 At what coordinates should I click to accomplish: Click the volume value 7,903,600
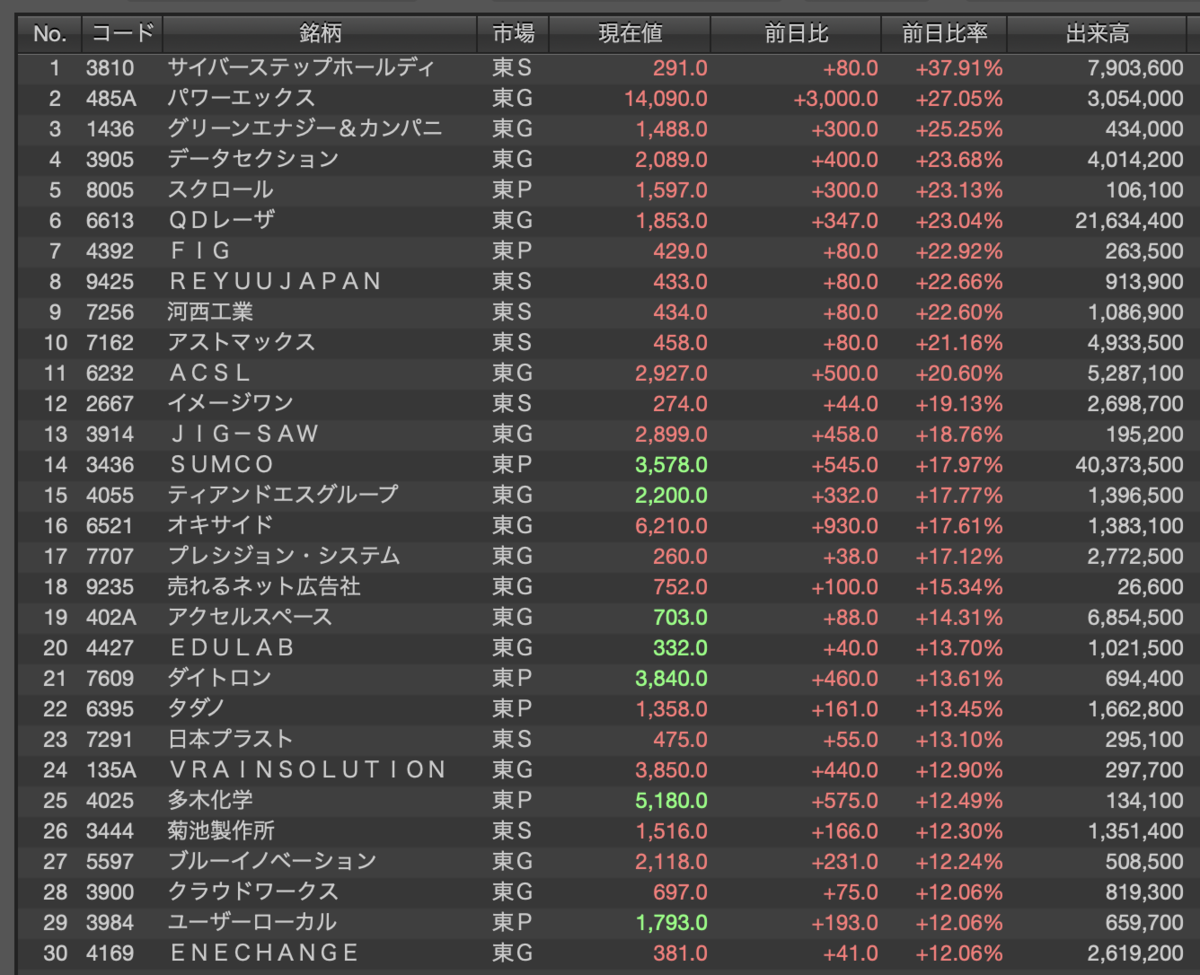[x=1135, y=68]
